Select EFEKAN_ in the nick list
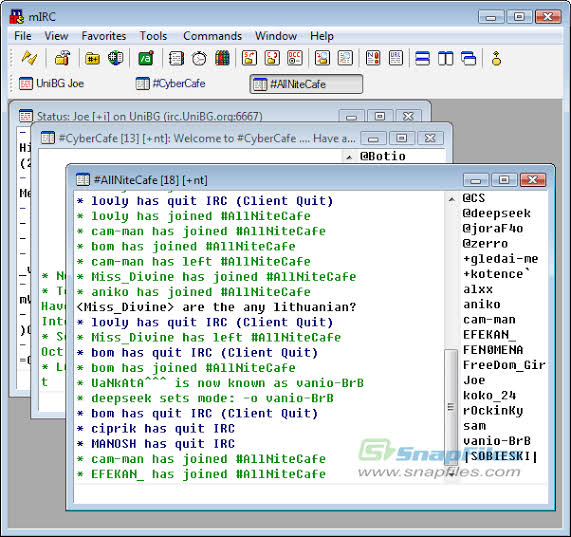This screenshot has height=537, width=571. pos(489,335)
